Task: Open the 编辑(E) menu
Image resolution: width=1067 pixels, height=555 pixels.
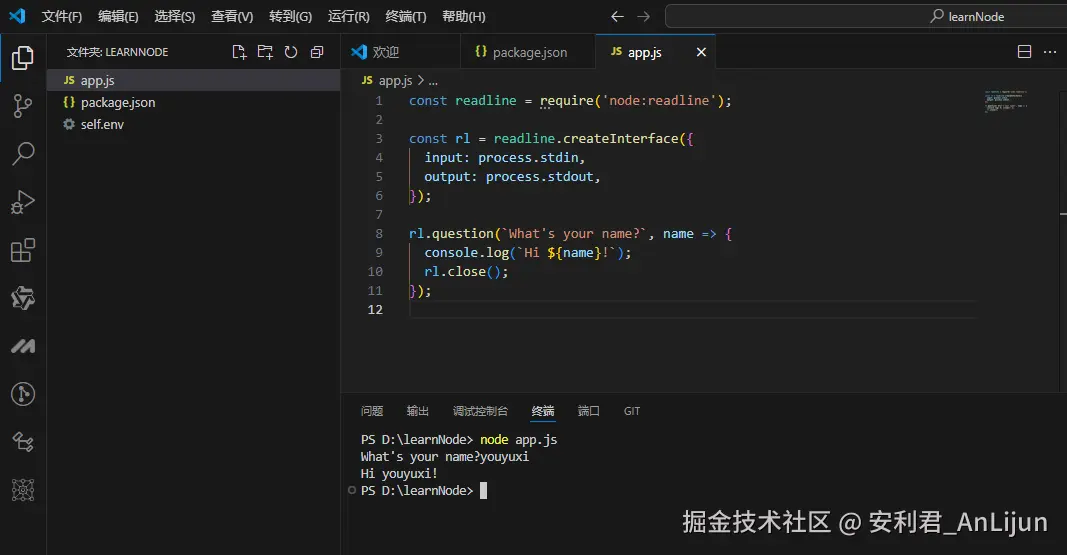Action: coord(118,16)
